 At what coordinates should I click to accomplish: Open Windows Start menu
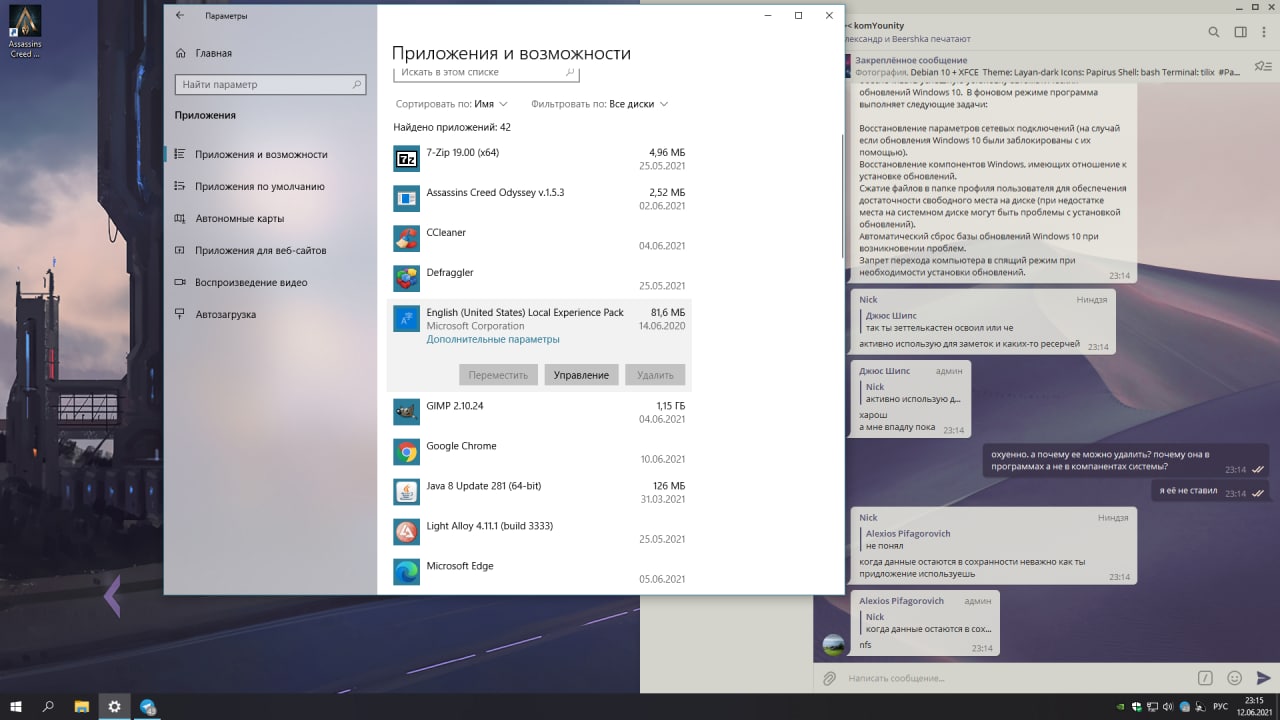[17, 707]
